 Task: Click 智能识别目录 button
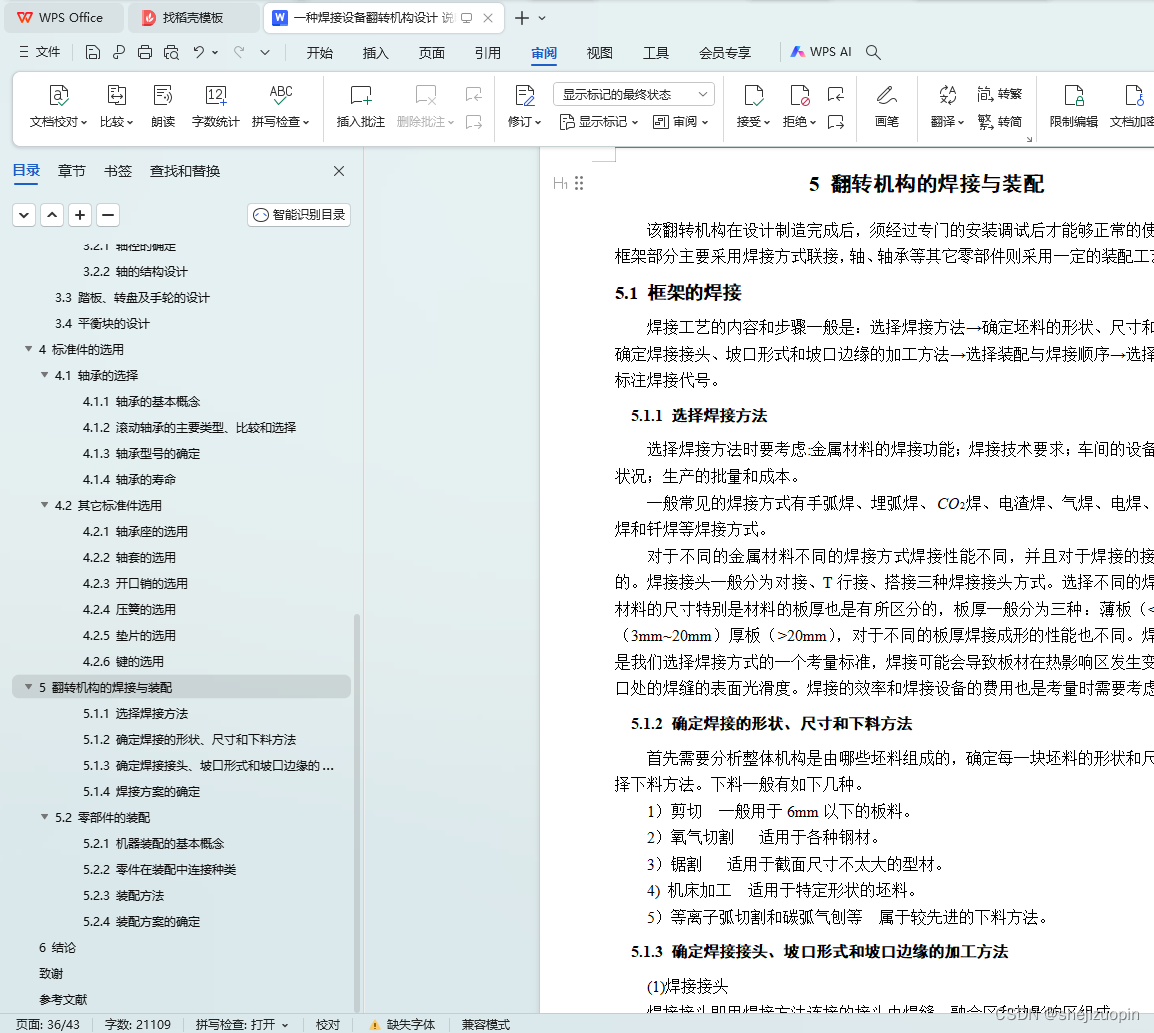click(x=299, y=215)
